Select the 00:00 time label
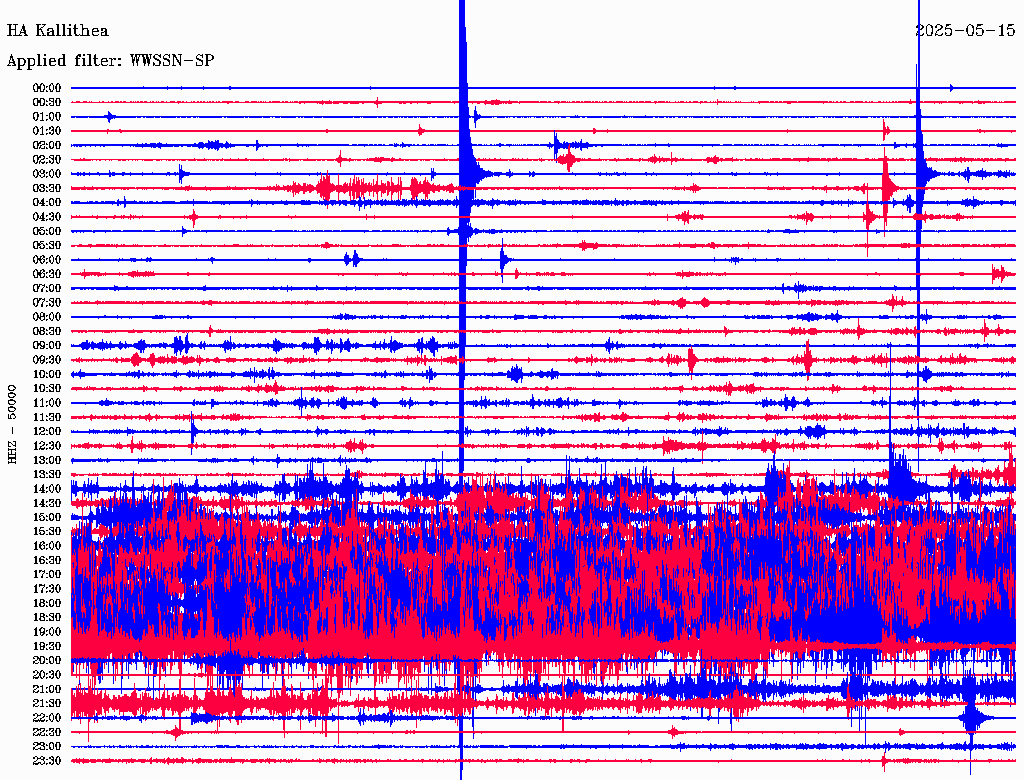 [47, 88]
